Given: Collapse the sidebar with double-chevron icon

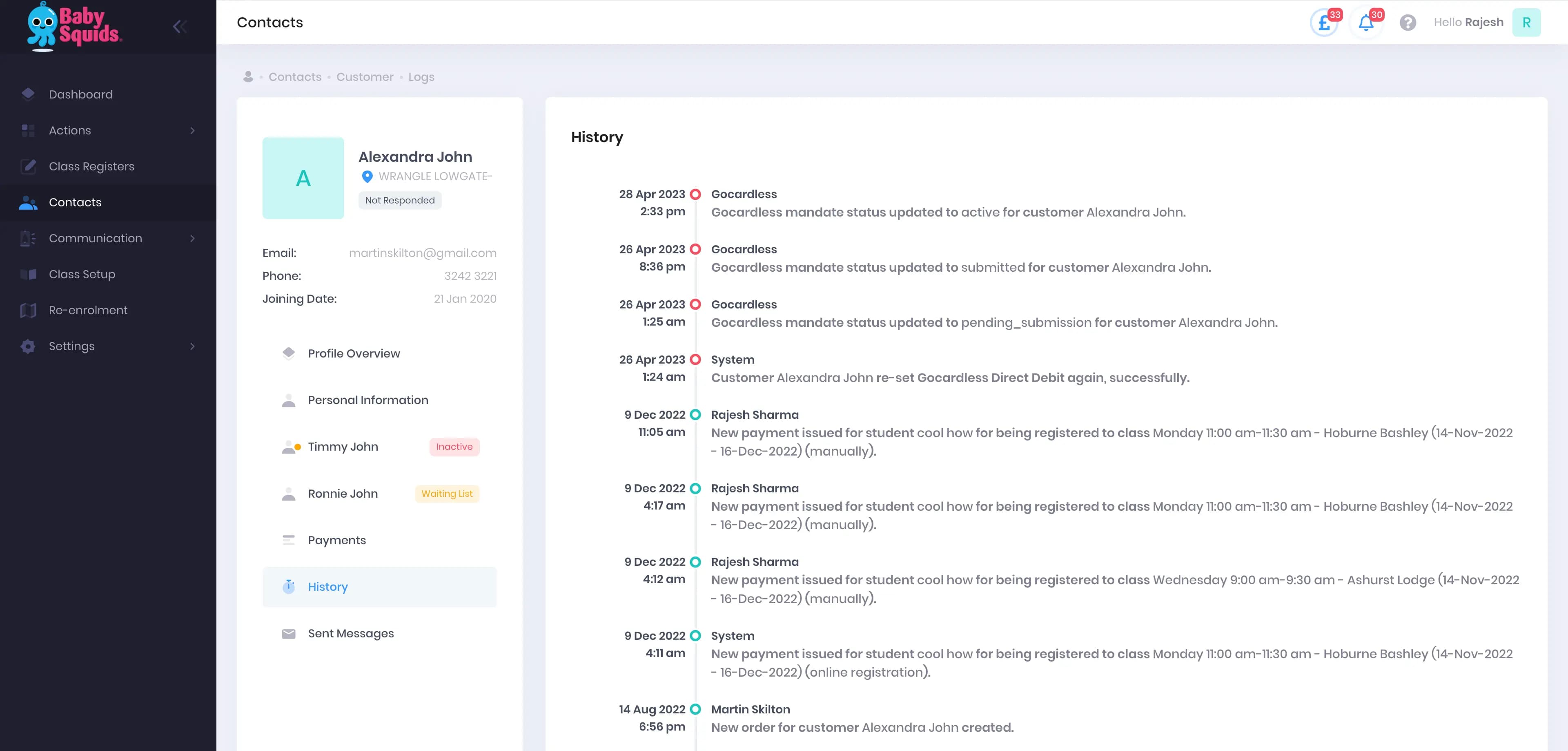Looking at the screenshot, I should pyautogui.click(x=179, y=26).
